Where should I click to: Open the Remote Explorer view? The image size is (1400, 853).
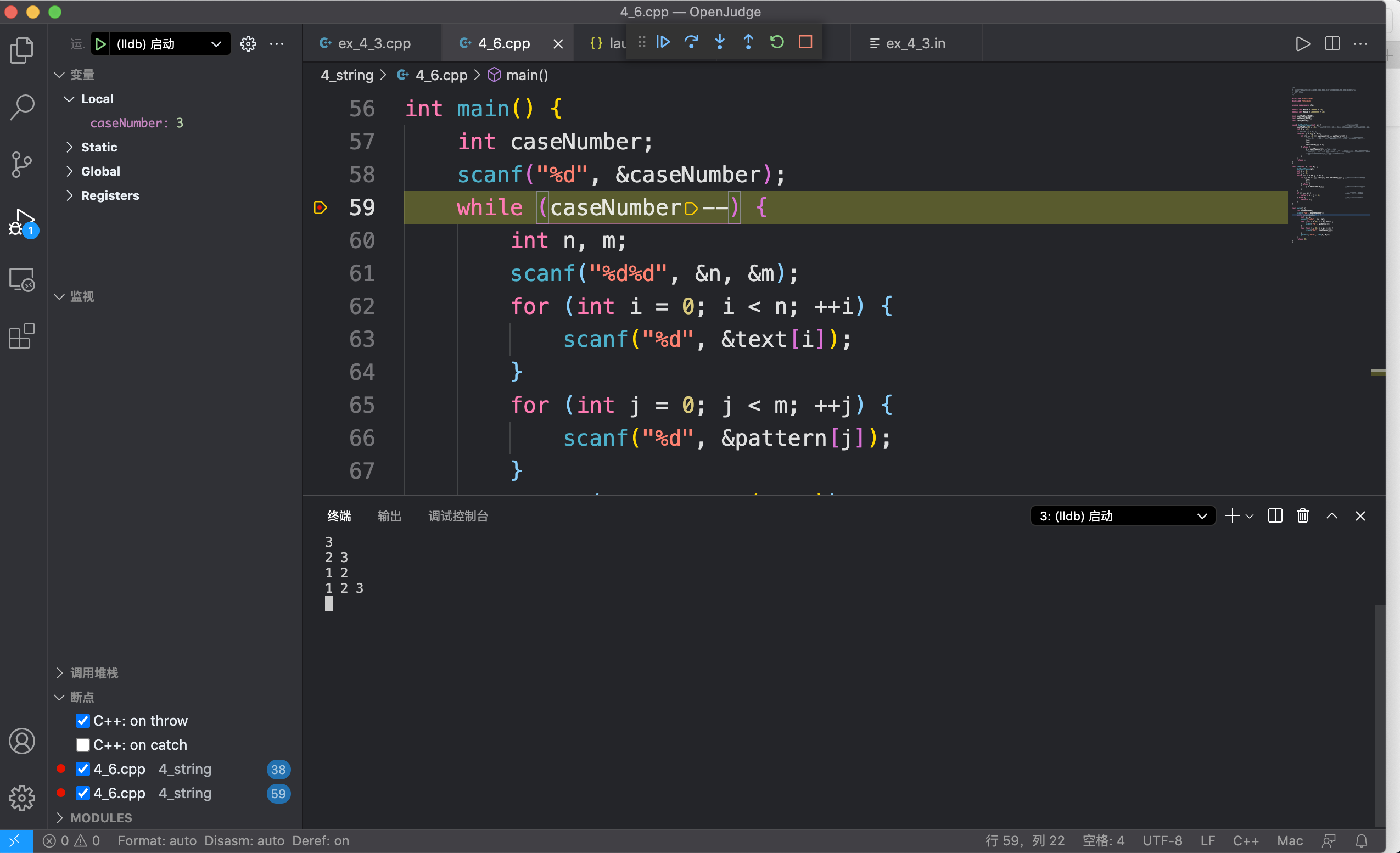(x=22, y=279)
